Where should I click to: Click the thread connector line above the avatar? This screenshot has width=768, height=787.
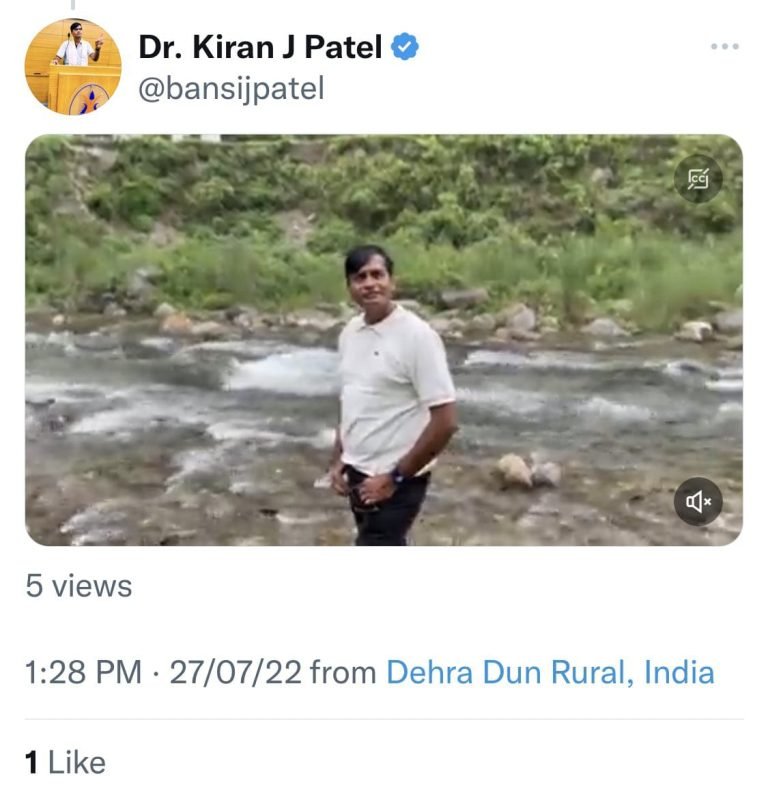pos(72,5)
